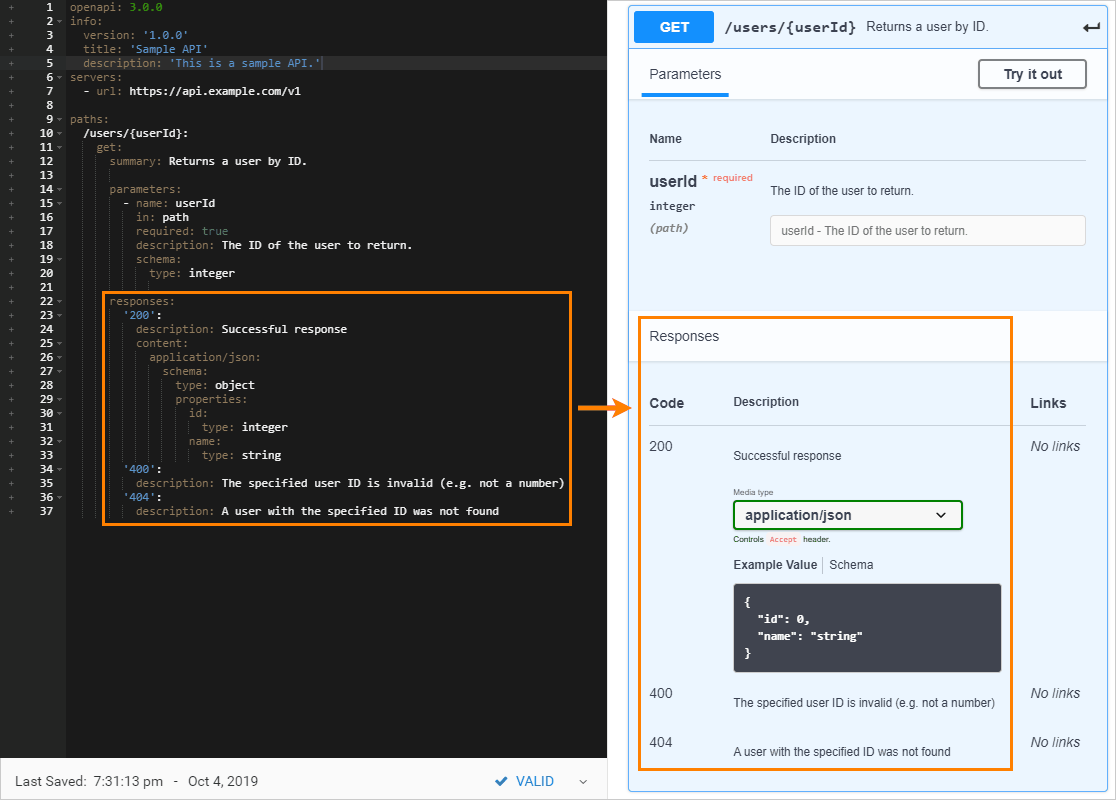Viewport: 1116px width, 800px height.
Task: Switch to the Schema tab
Action: (851, 565)
